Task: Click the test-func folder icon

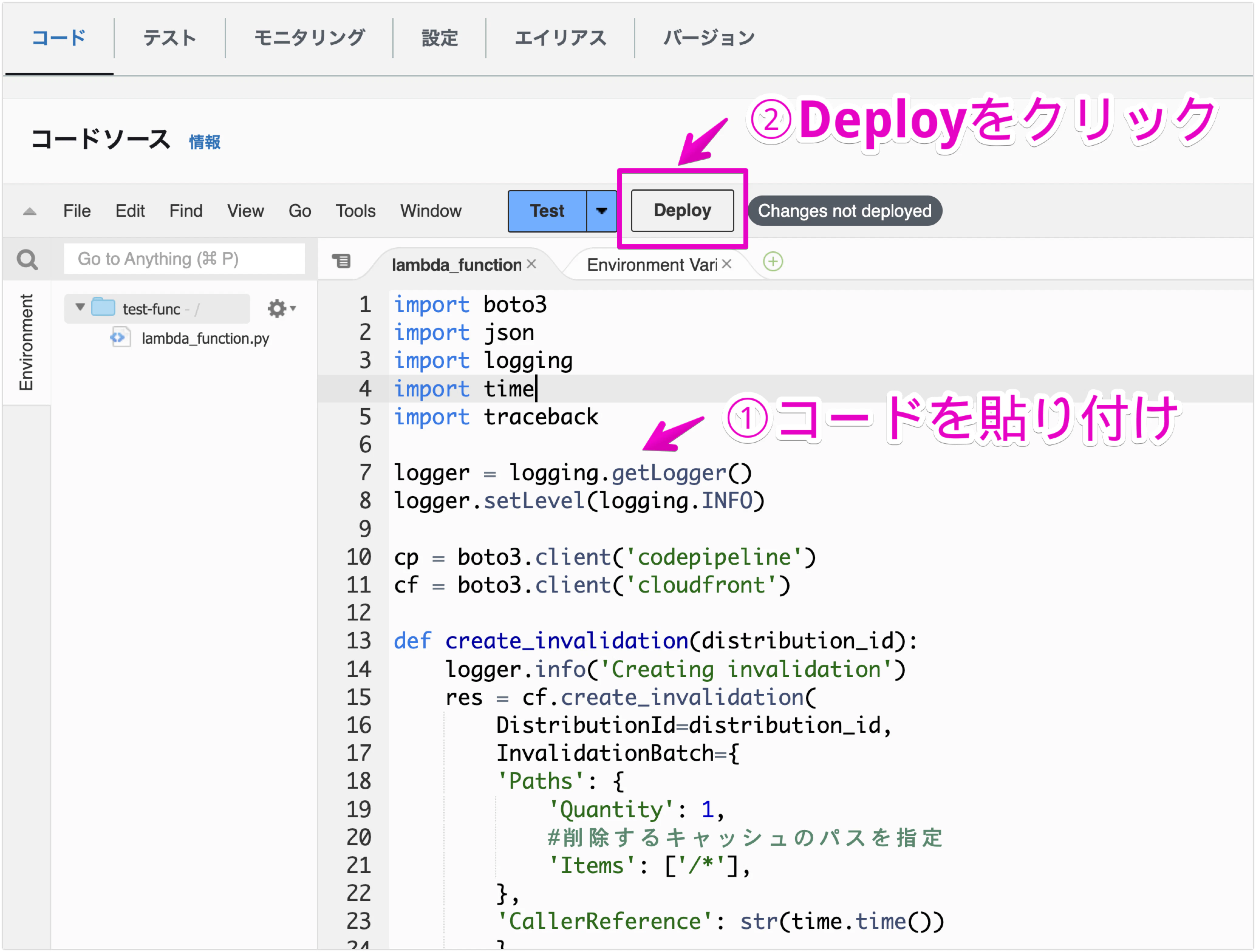Action: pos(103,307)
